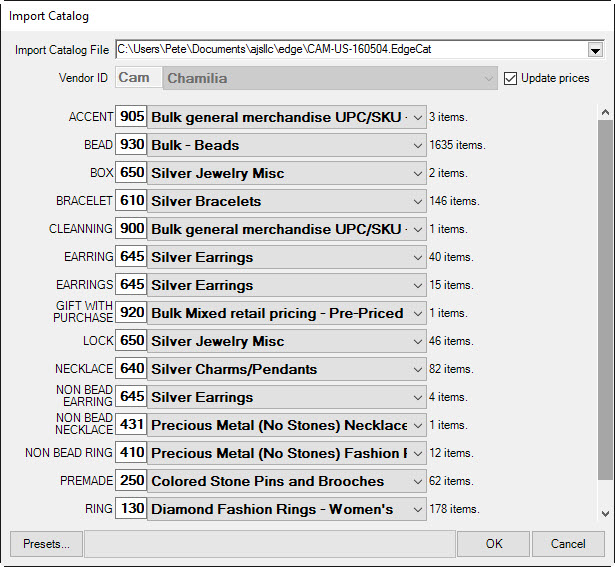Click the GIFT WITH PURCHASE code field 920
Viewport: 615px width, 567px height.
[x=132, y=313]
